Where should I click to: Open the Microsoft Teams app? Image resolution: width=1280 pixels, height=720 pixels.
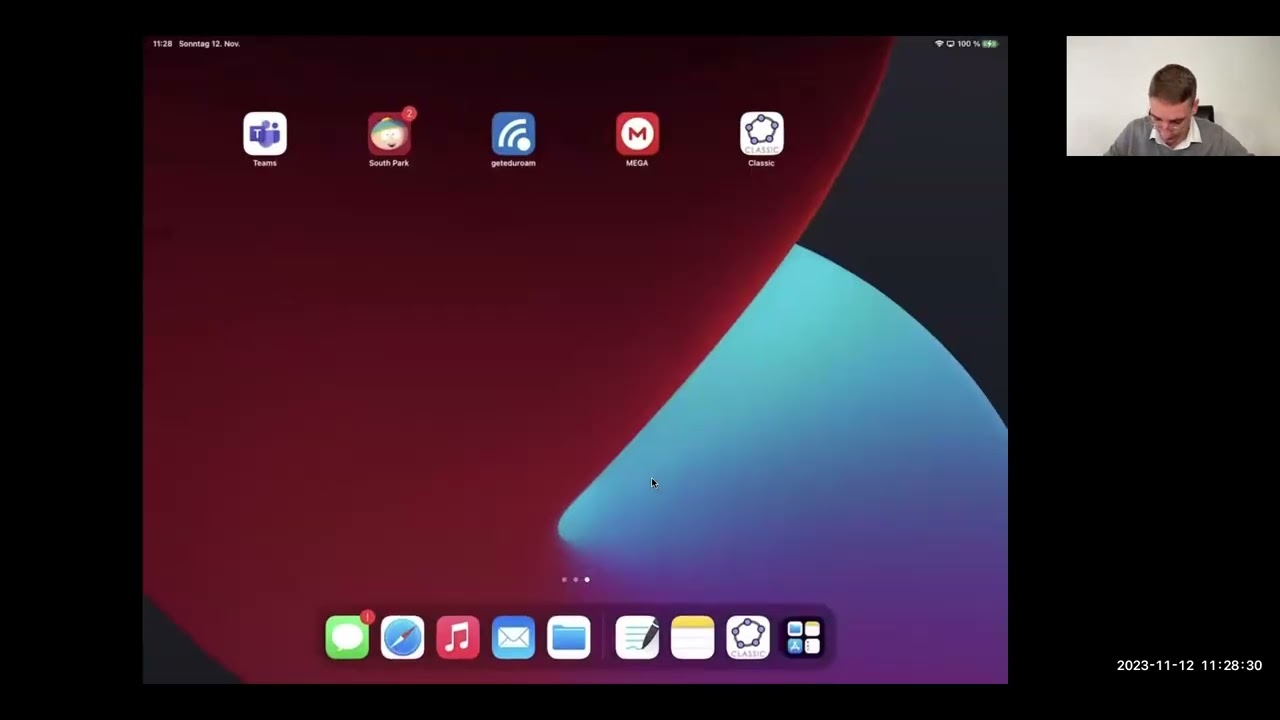coord(265,134)
